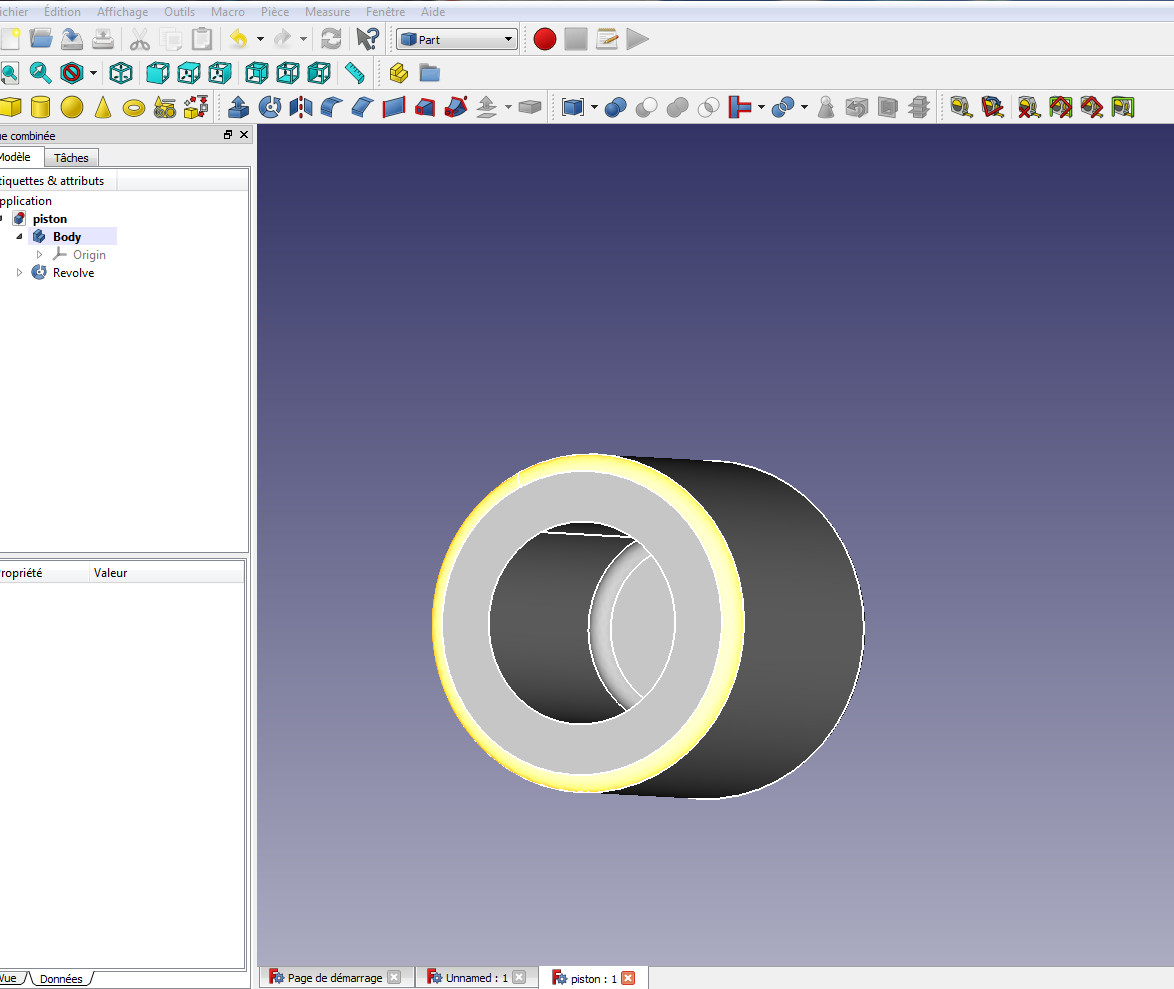
Task: Open the Macro menu
Action: point(228,11)
